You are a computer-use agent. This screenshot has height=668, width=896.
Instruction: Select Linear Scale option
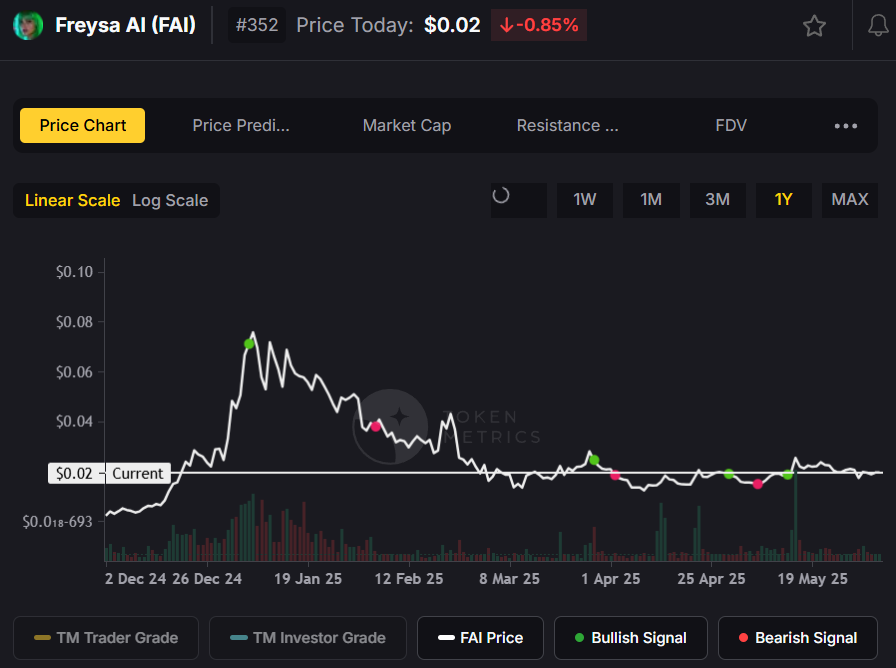pos(73,201)
